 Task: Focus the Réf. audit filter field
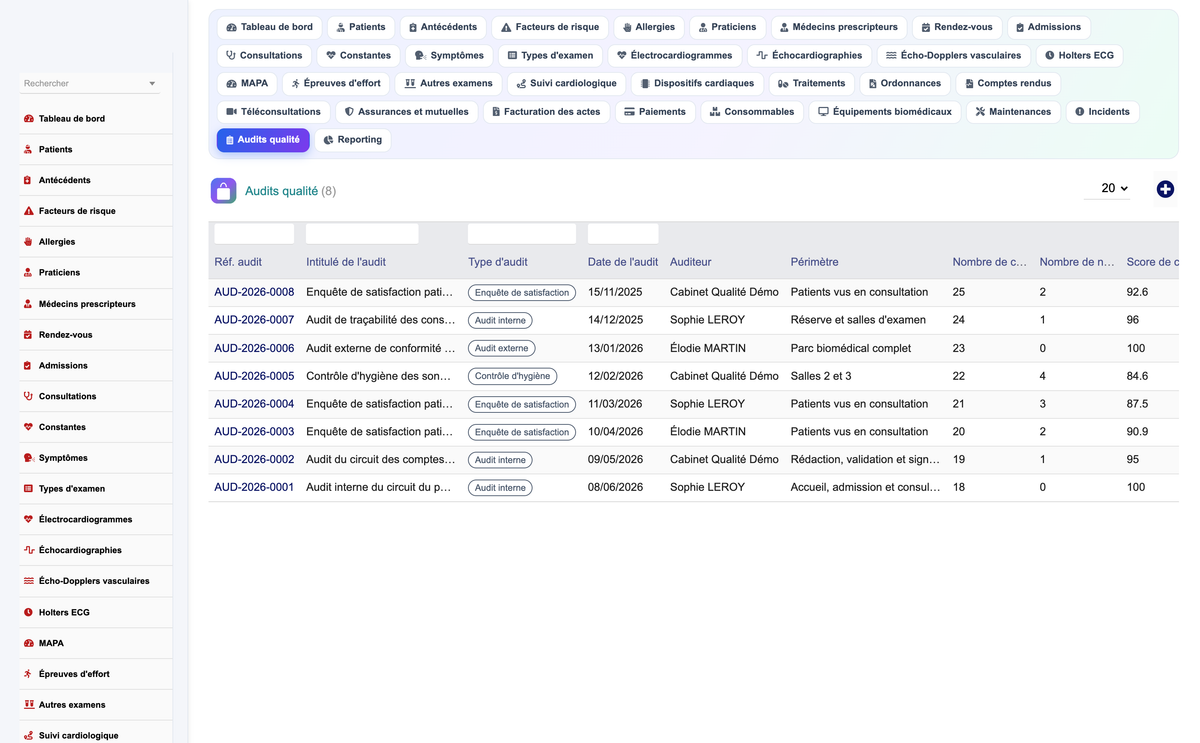click(254, 234)
